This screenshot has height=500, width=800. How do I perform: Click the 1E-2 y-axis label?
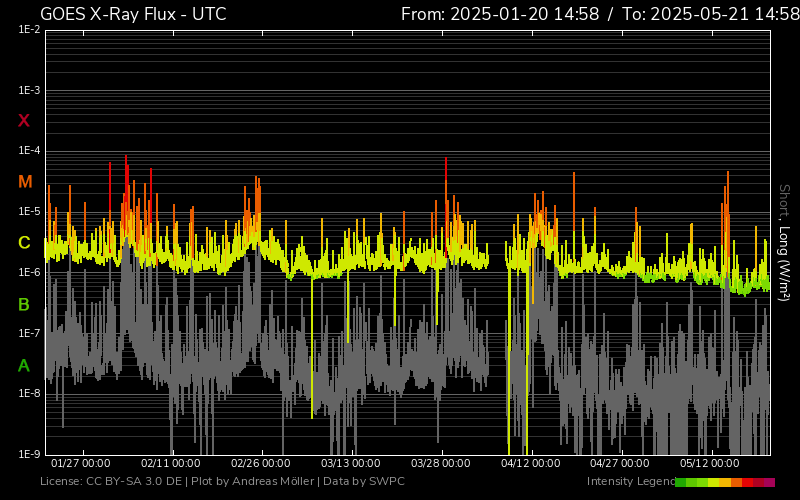click(x=29, y=30)
